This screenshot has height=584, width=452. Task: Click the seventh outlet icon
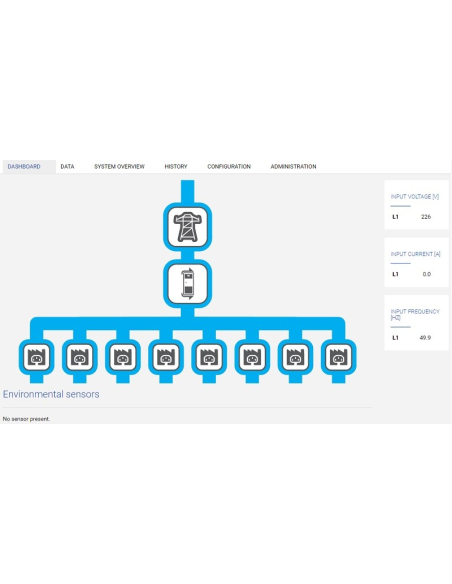(x=295, y=357)
